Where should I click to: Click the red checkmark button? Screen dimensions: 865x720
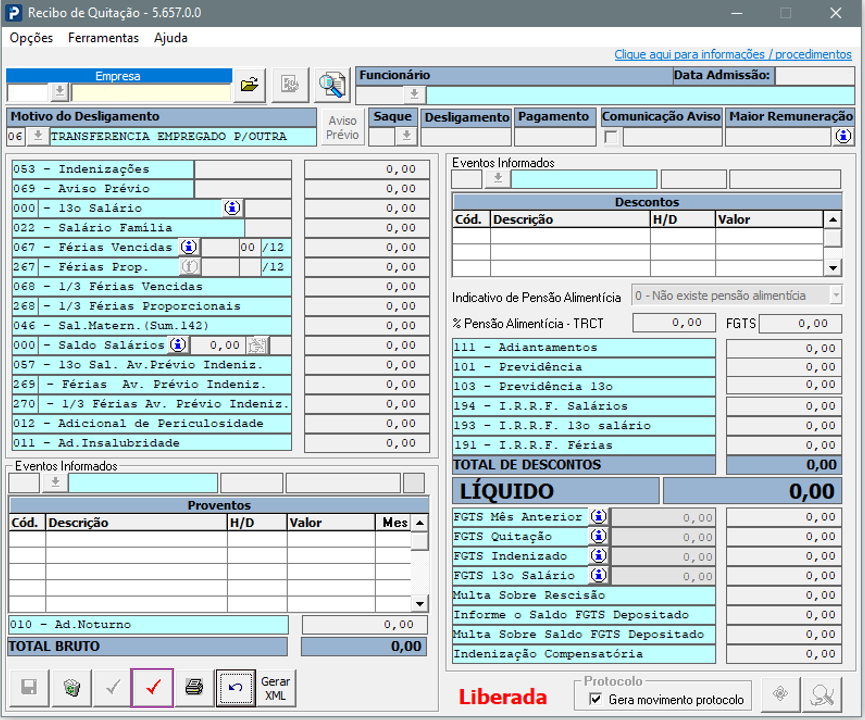[152, 688]
